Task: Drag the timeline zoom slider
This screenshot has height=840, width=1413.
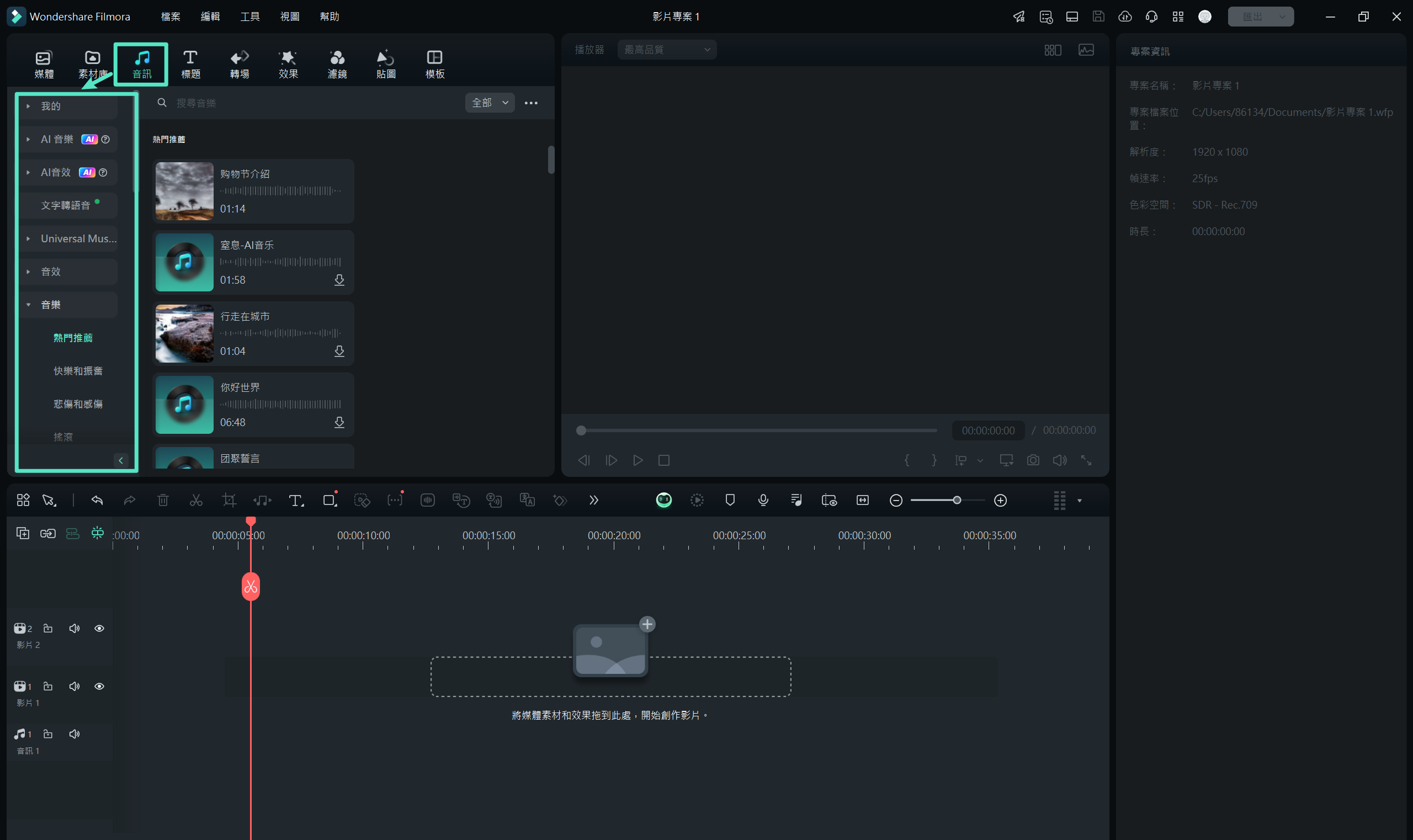Action: tap(957, 500)
